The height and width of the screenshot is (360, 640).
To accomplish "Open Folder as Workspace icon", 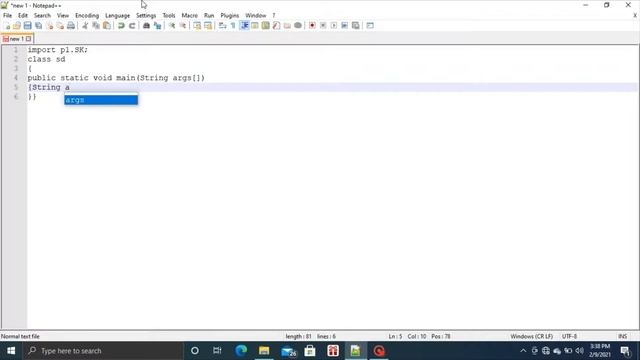I will click(287, 26).
